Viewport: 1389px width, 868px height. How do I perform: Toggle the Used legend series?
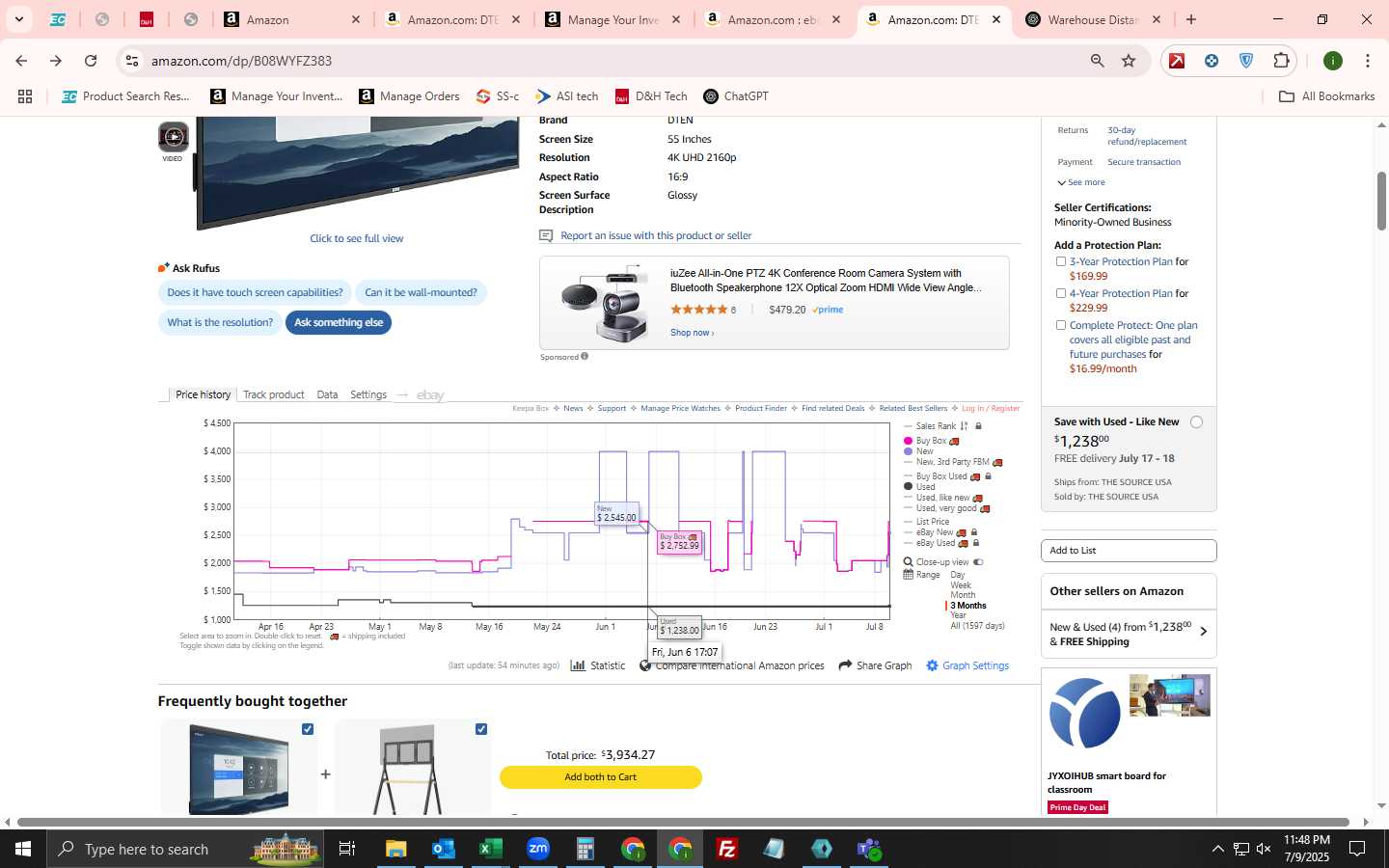(x=919, y=487)
